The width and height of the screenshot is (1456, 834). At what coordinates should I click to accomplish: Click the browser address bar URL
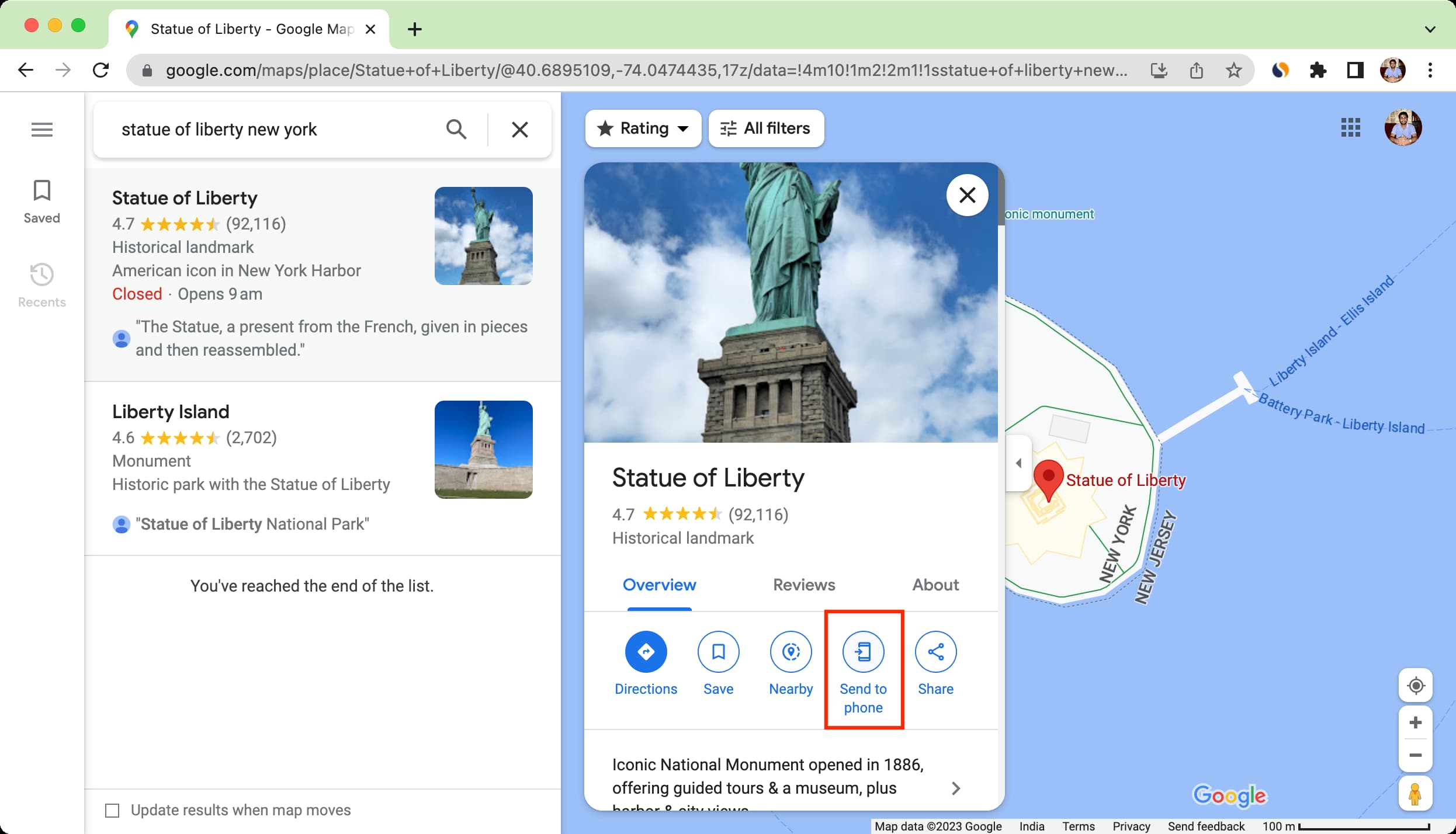coord(646,71)
